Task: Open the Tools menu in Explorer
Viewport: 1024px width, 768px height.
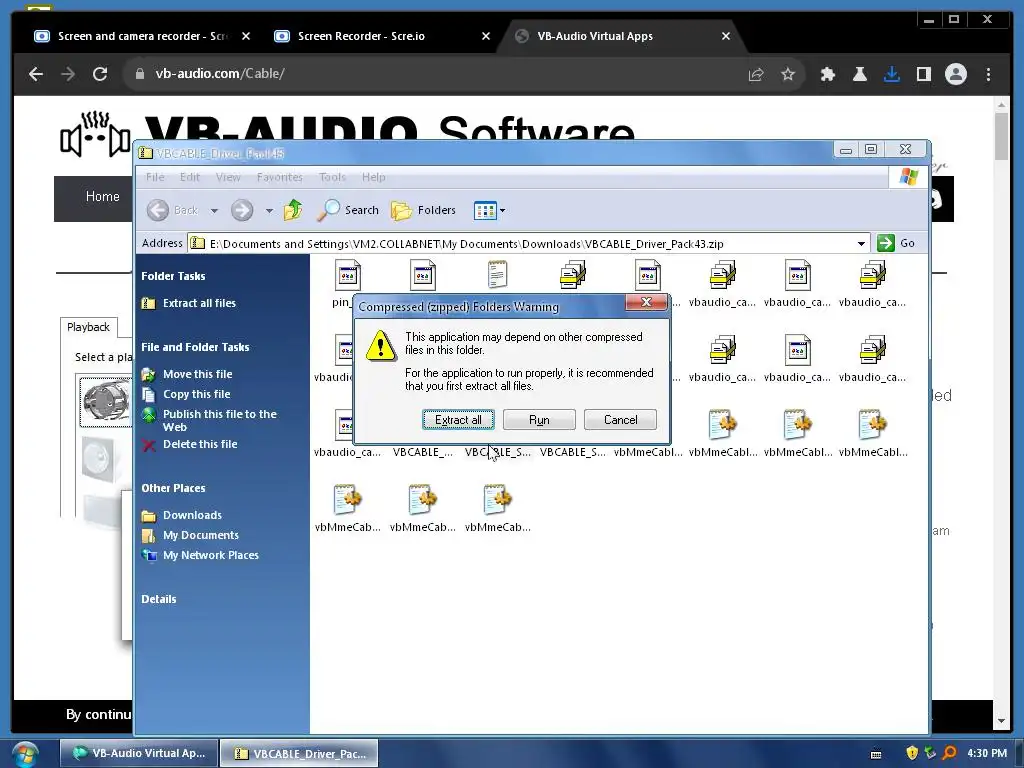Action: (332, 177)
